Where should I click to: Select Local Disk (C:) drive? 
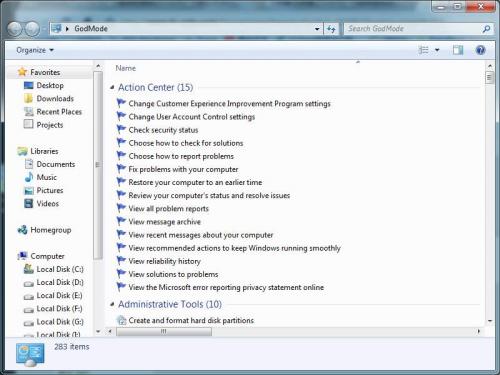(60, 269)
